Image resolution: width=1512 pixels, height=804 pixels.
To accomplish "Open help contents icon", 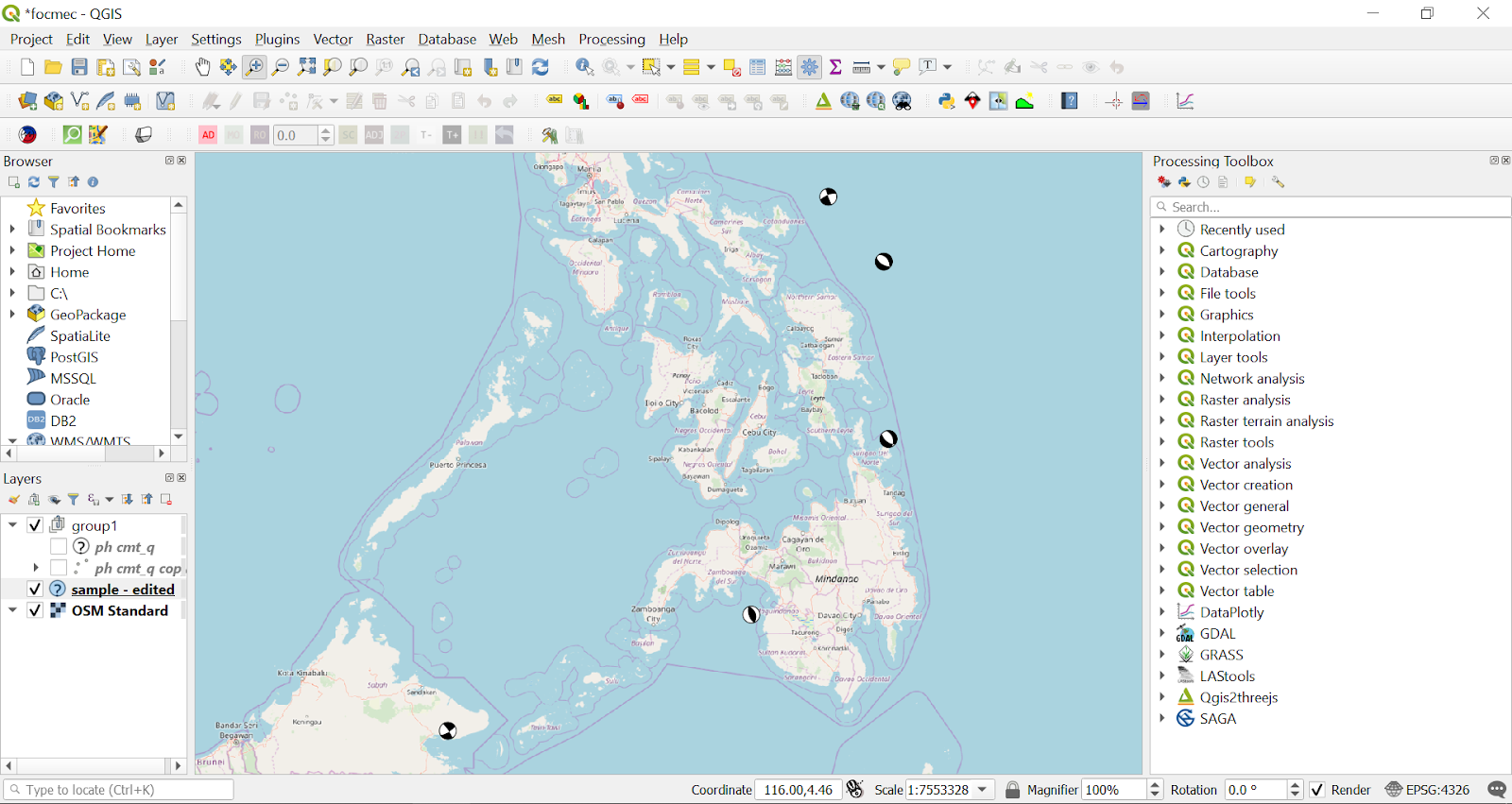I will click(x=1070, y=101).
